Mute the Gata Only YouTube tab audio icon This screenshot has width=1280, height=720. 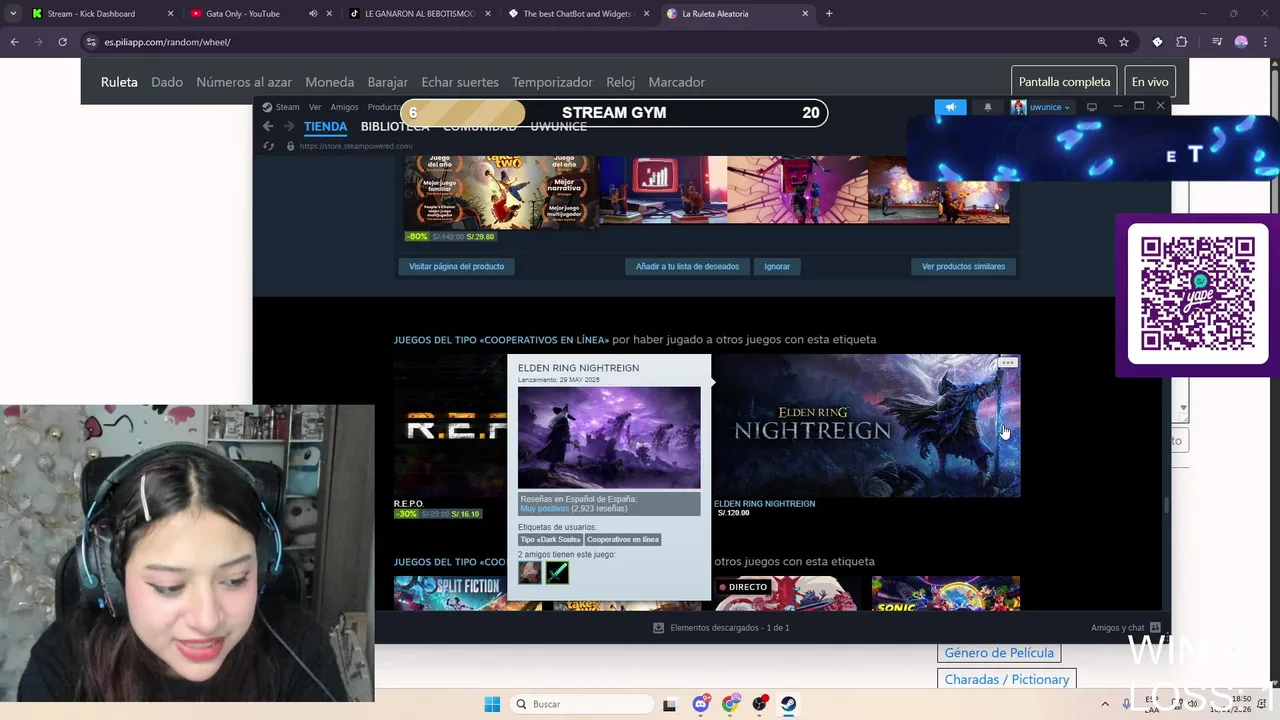[312, 14]
